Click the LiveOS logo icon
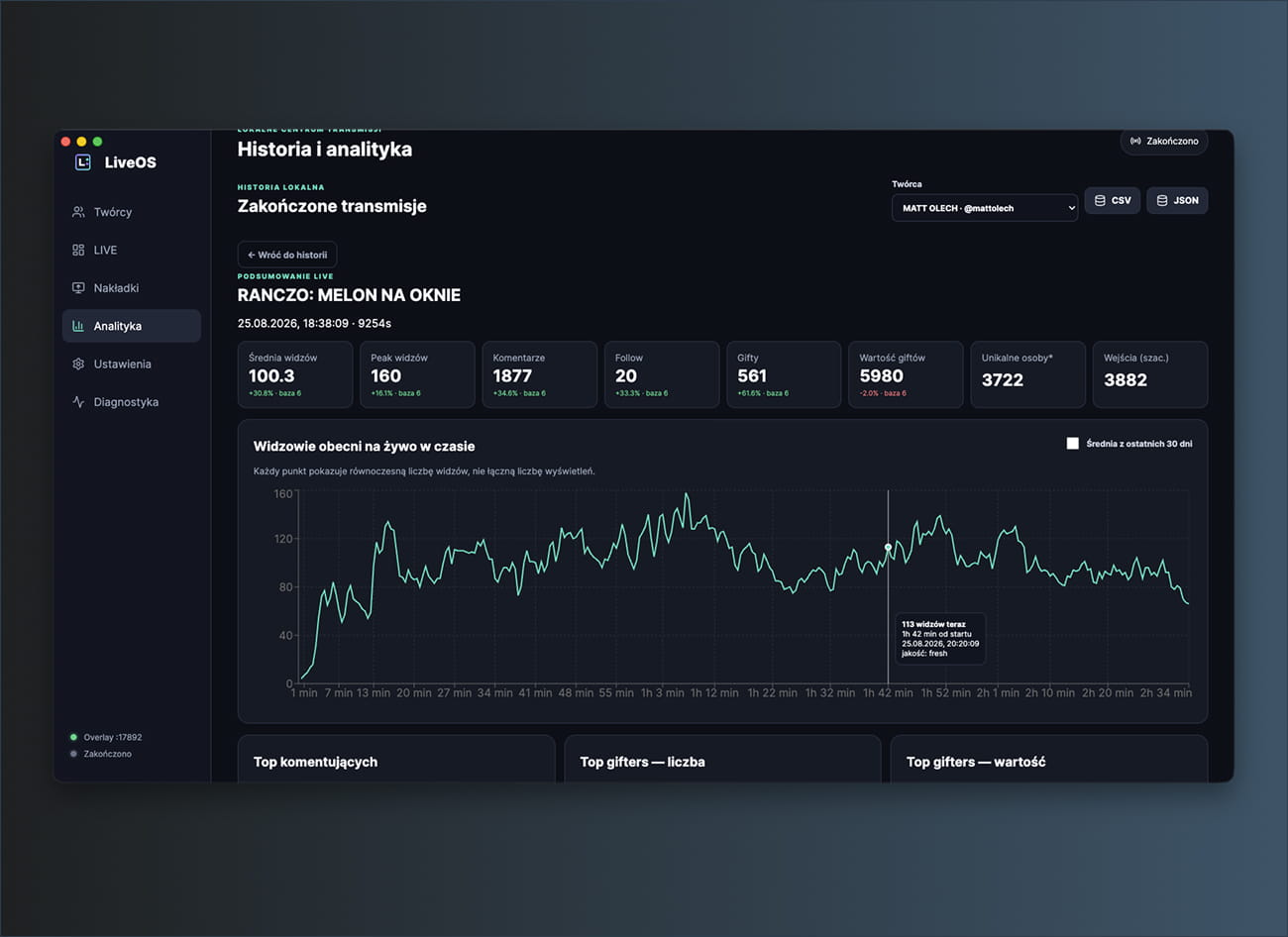Viewport: 1288px width, 937px height. pos(83,162)
